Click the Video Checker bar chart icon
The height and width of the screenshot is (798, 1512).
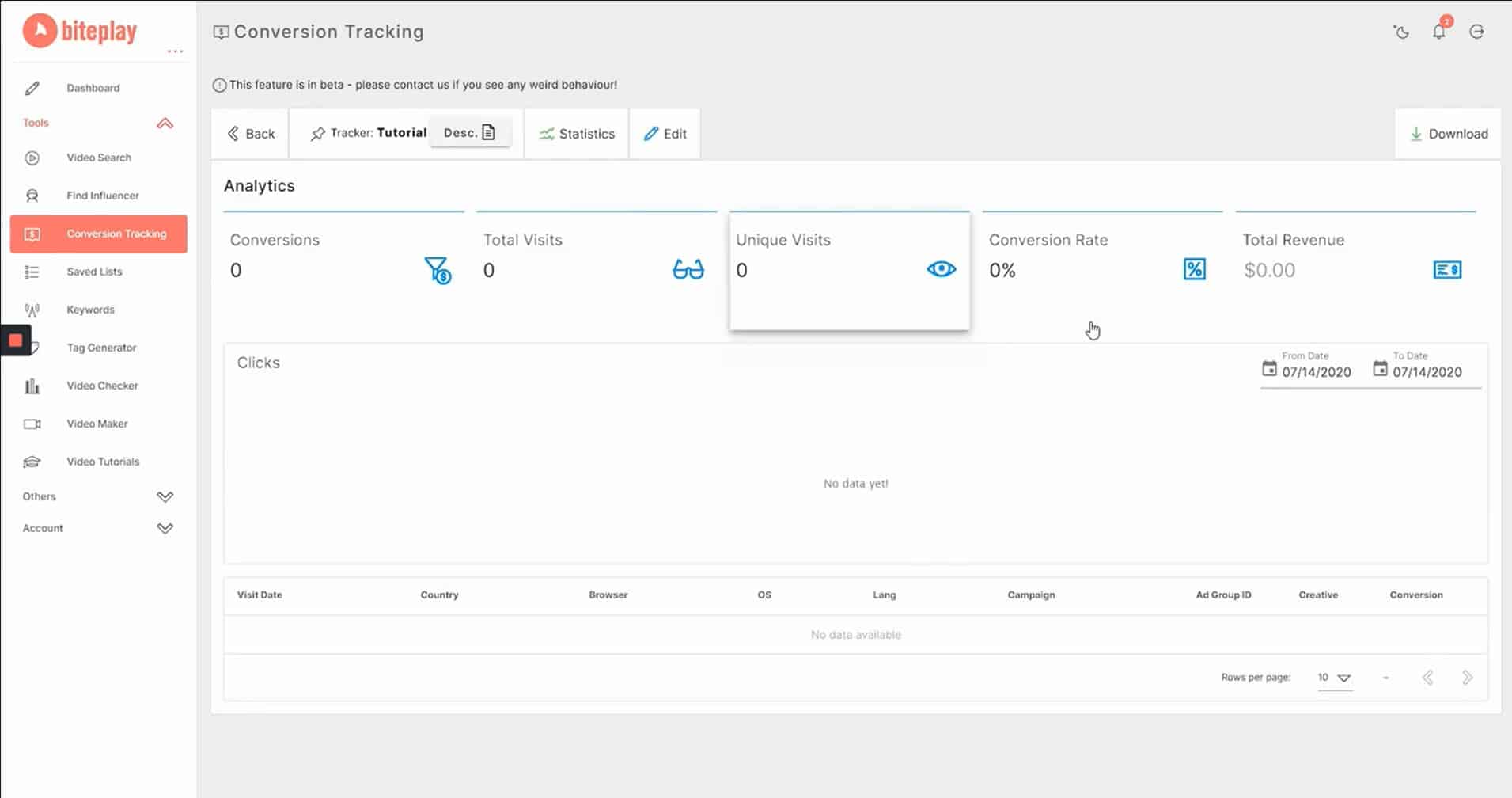point(32,386)
